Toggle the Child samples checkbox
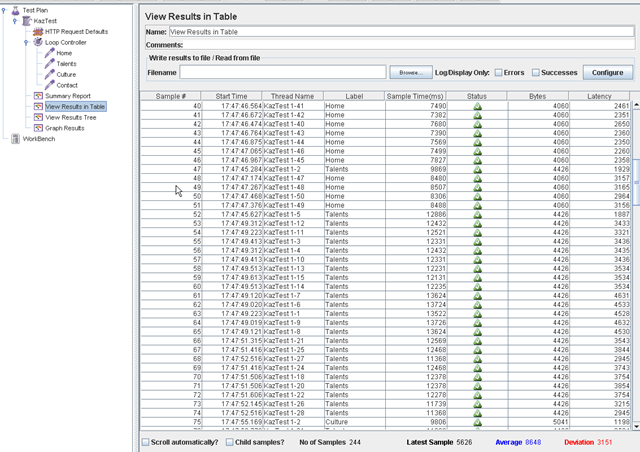The width and height of the screenshot is (640, 452). coord(230,442)
